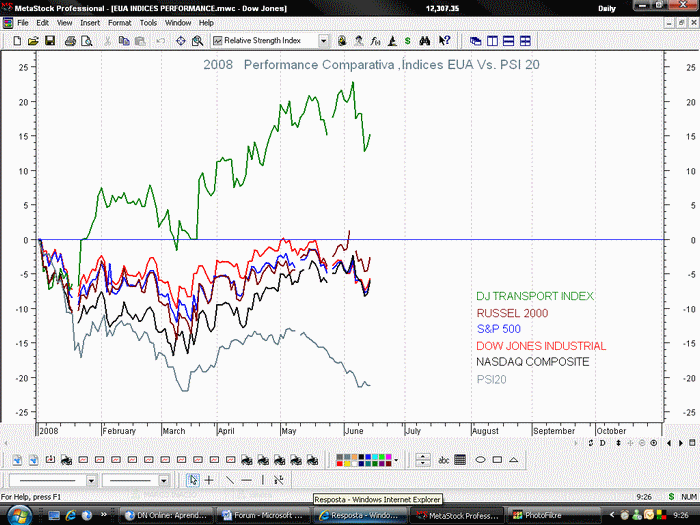
Task: Select the triangle drawing tool
Action: click(x=513, y=460)
